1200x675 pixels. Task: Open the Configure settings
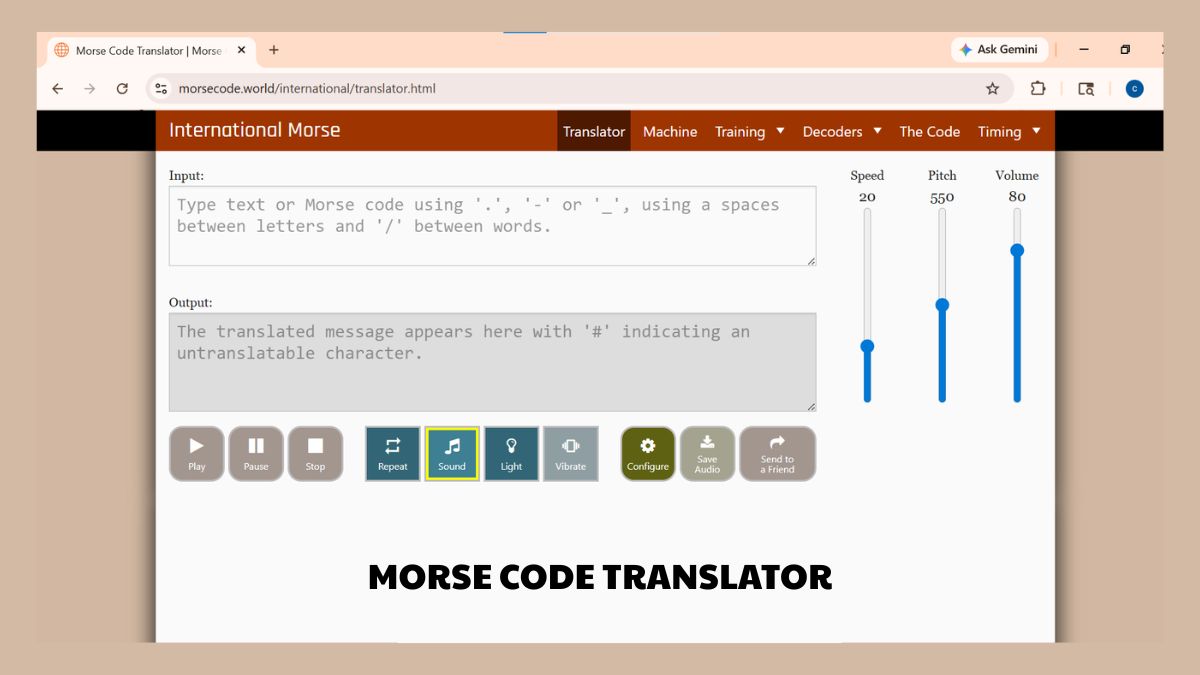click(x=648, y=454)
